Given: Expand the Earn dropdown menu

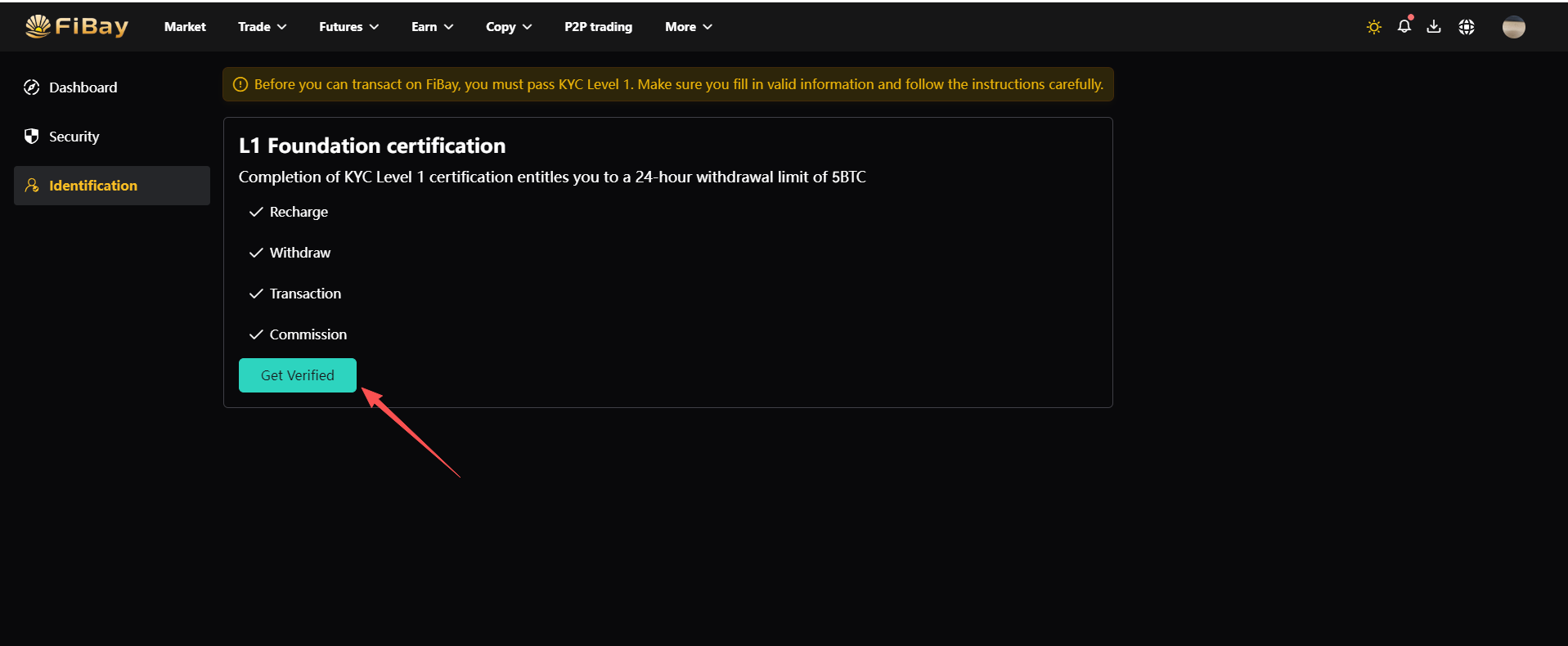Looking at the screenshot, I should [x=432, y=27].
